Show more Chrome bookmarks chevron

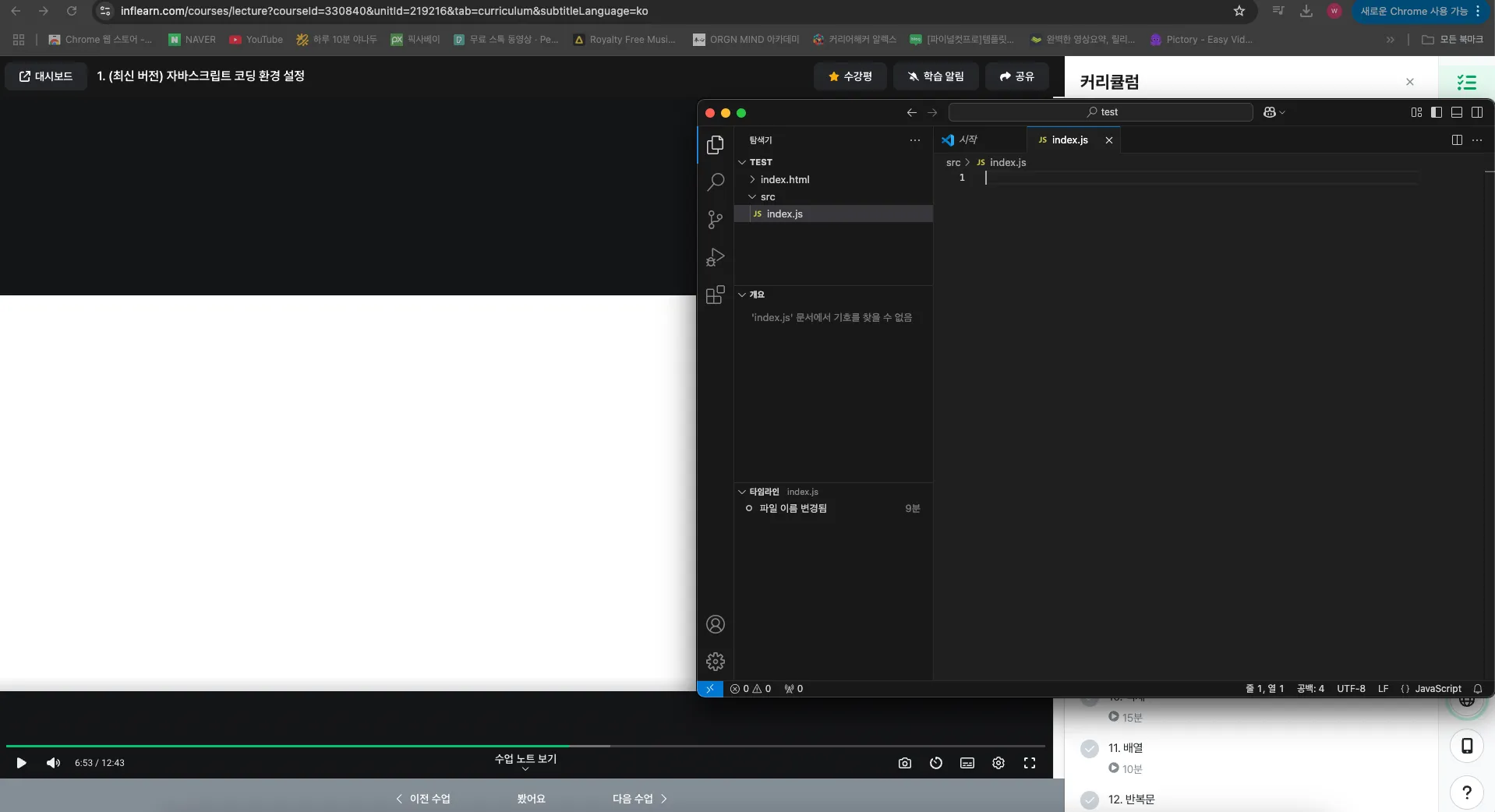[1391, 39]
